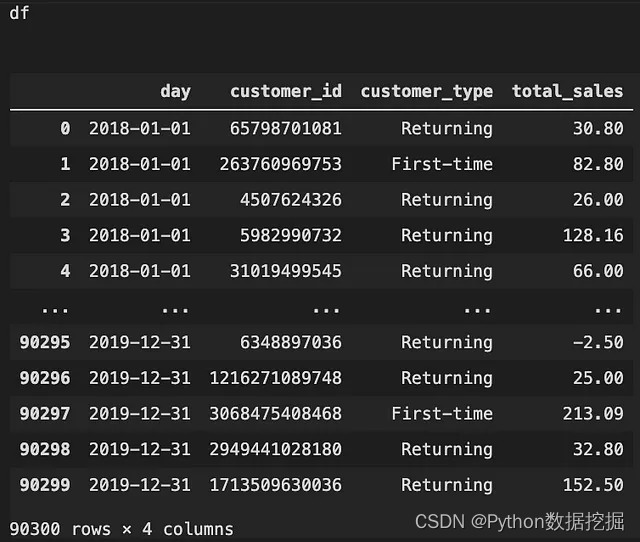Click the customer_type column header

point(427,91)
